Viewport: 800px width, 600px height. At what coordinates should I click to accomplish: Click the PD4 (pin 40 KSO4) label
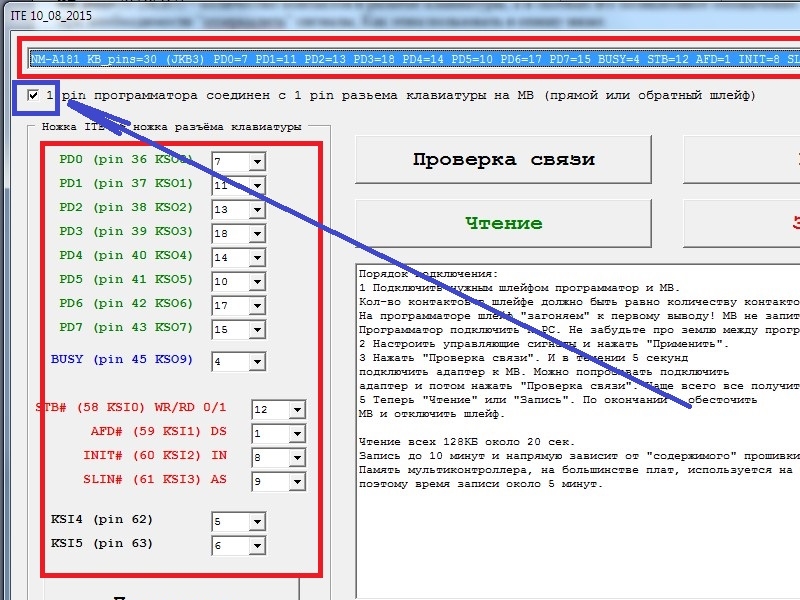coord(126,255)
